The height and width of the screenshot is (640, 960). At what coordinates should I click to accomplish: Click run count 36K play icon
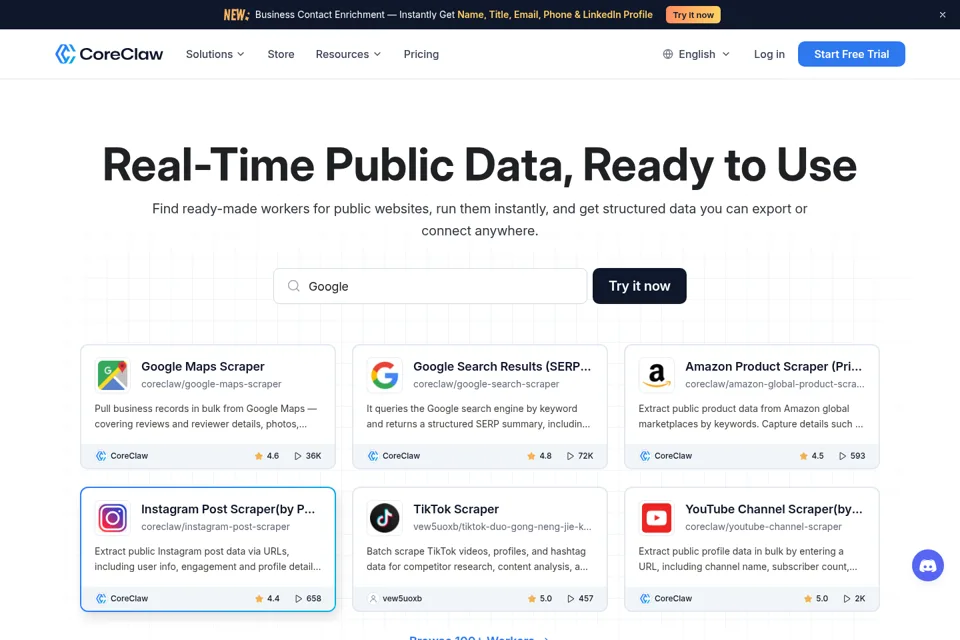coord(298,456)
